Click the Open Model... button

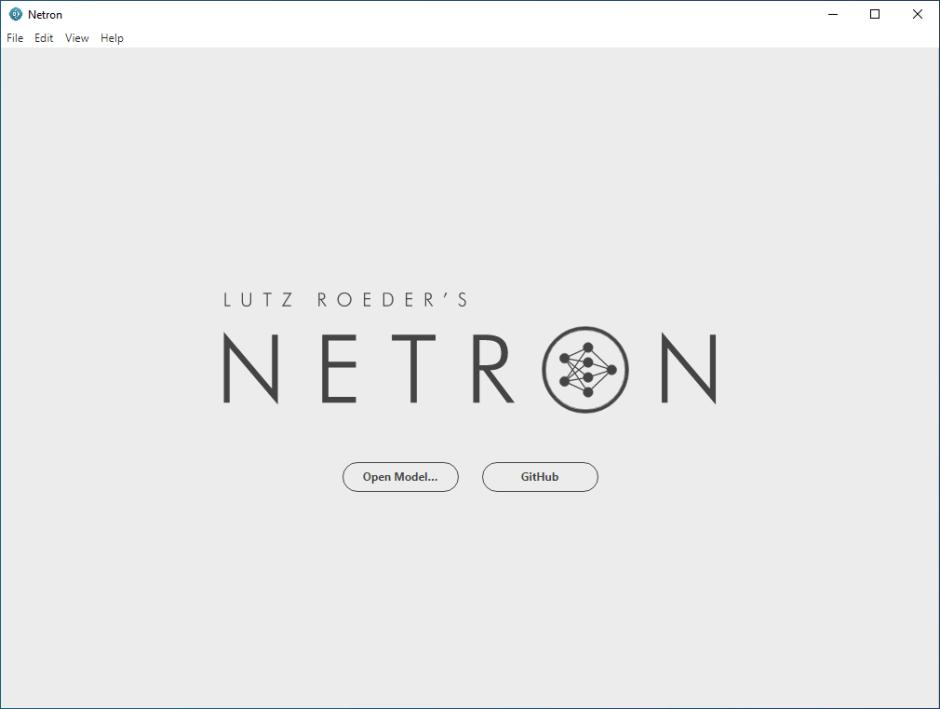pos(400,477)
